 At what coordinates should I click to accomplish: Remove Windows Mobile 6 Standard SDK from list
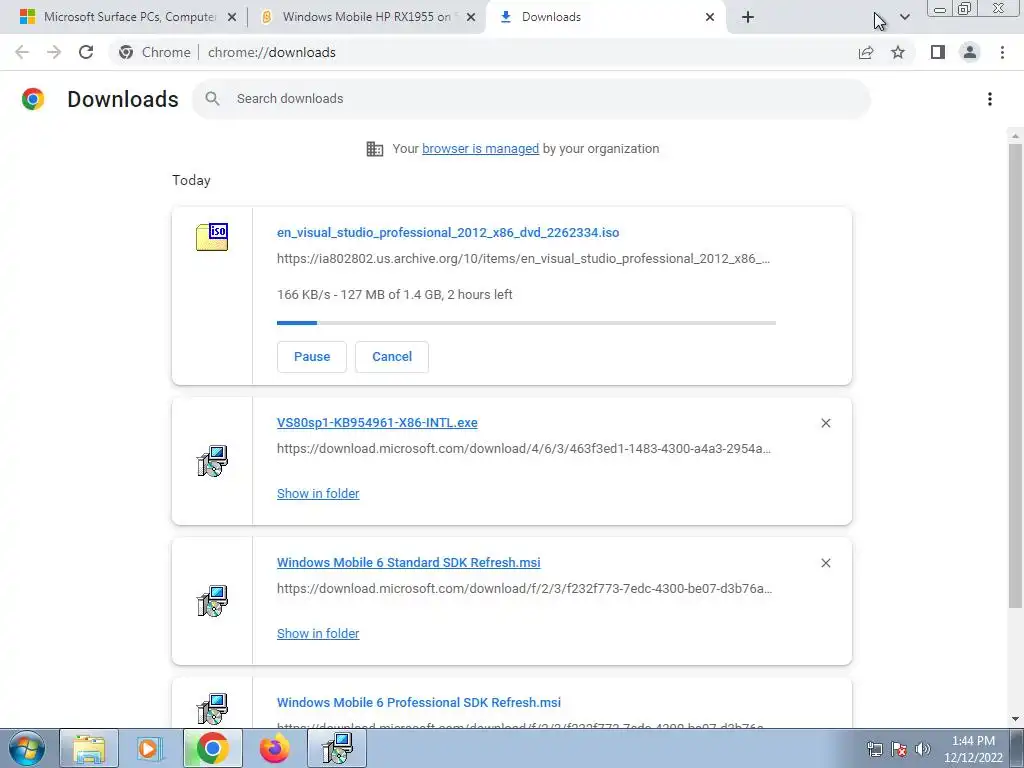(x=825, y=563)
